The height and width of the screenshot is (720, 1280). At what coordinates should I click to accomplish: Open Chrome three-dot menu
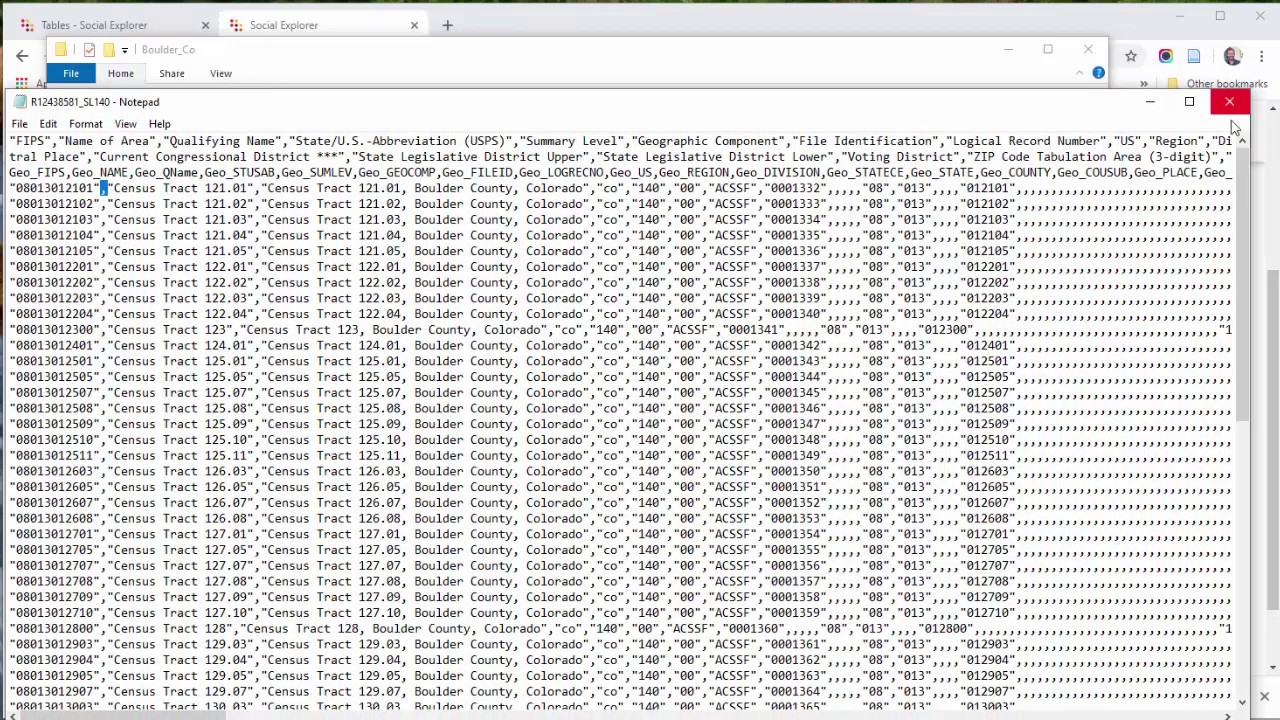tap(1262, 57)
